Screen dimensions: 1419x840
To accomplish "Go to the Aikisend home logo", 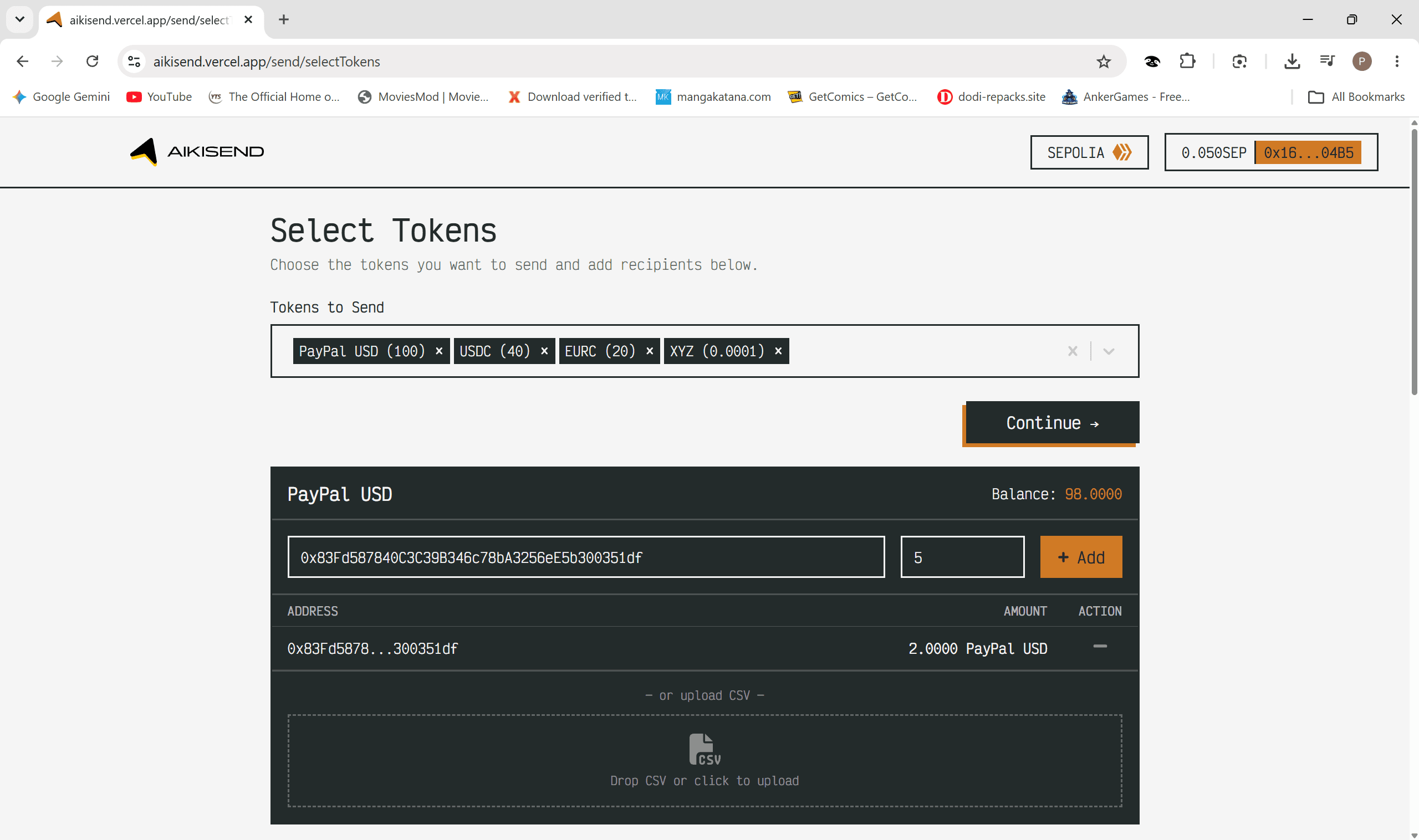I will point(197,152).
